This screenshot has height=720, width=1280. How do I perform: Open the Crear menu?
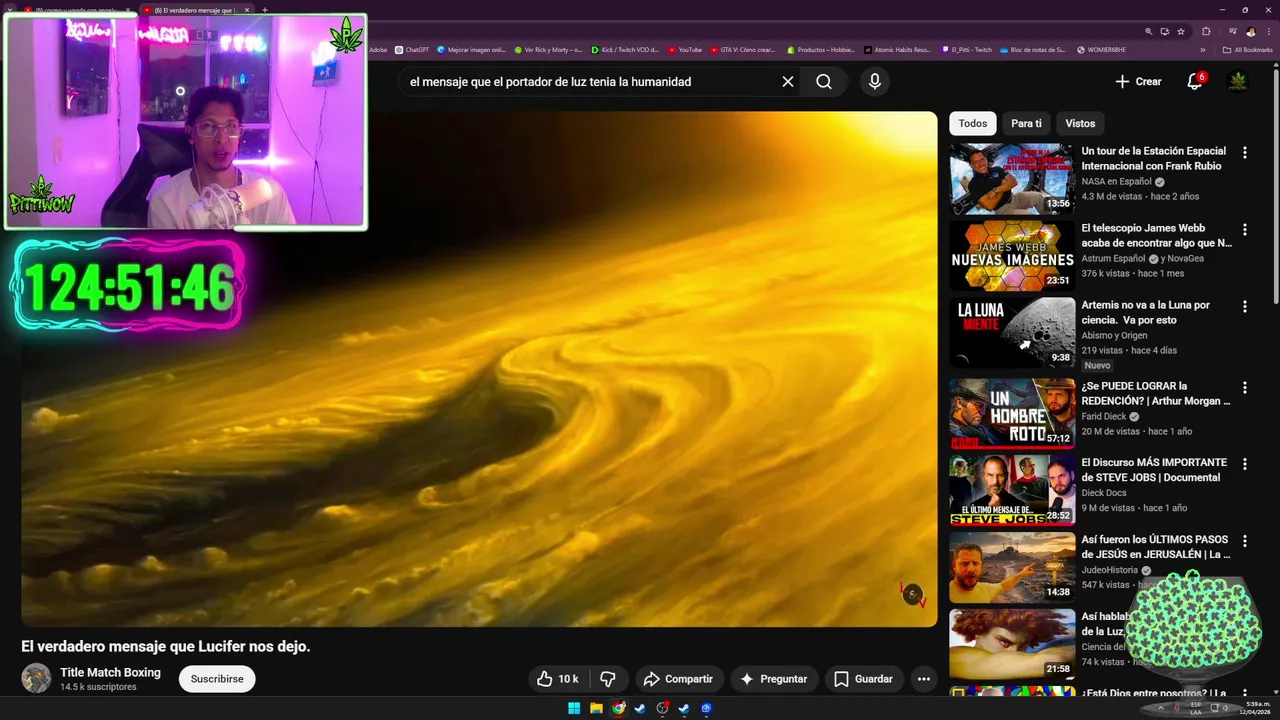pyautogui.click(x=1138, y=82)
